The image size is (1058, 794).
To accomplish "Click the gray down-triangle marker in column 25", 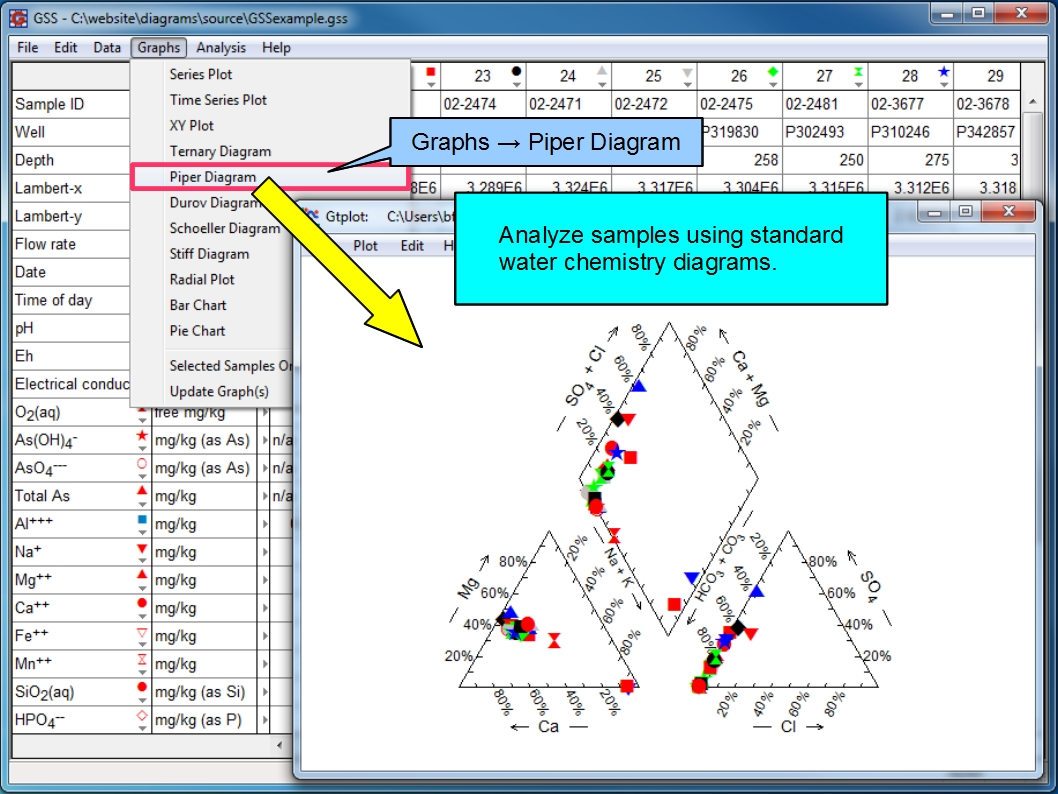I will click(x=688, y=72).
